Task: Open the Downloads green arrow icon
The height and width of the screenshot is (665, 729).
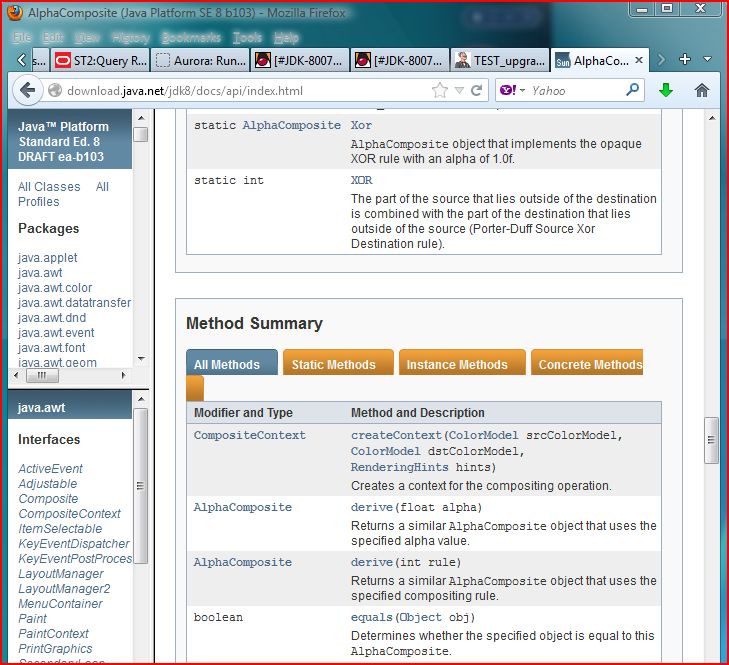Action: (666, 90)
